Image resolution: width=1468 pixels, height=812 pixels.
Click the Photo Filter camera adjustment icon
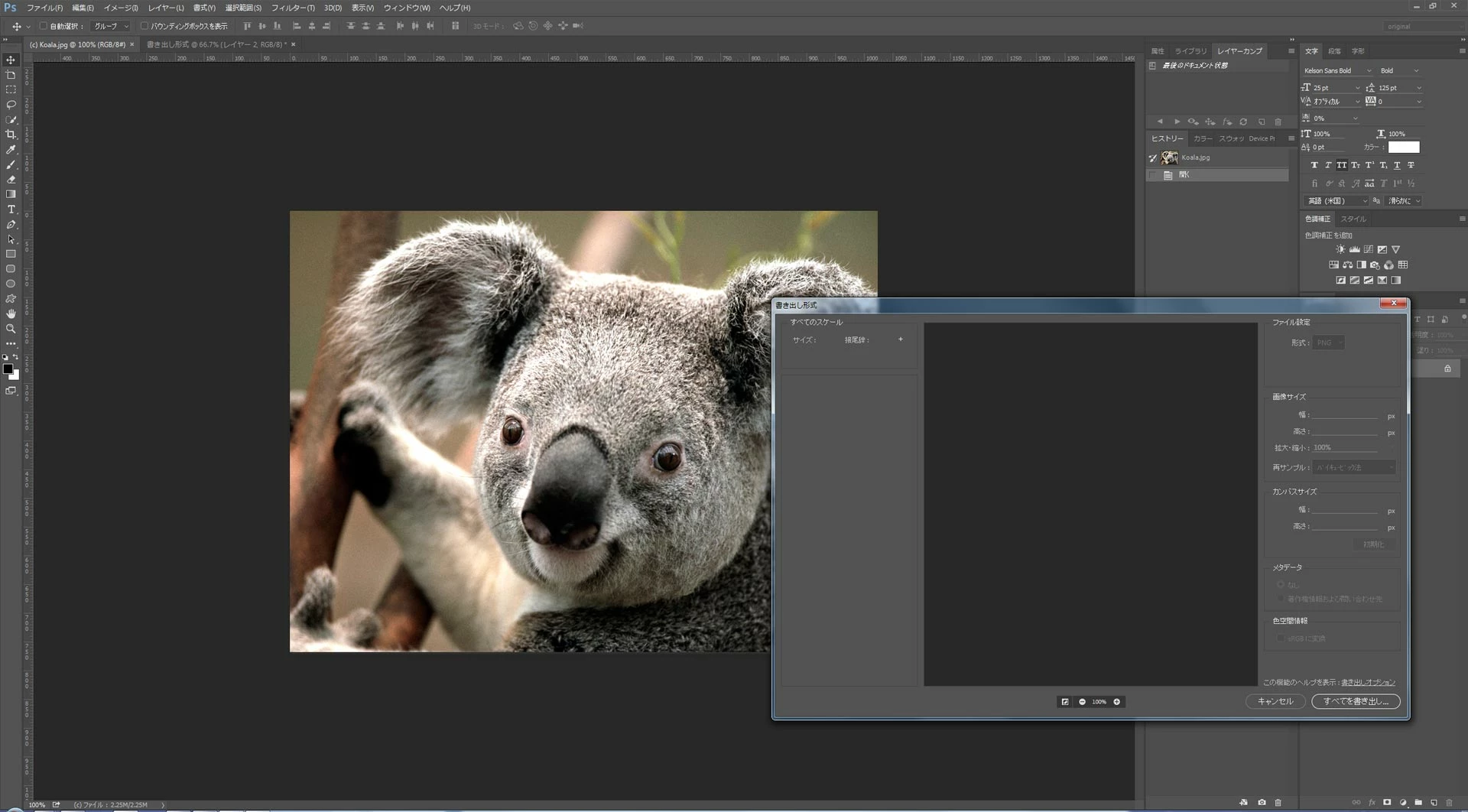pos(1375,265)
